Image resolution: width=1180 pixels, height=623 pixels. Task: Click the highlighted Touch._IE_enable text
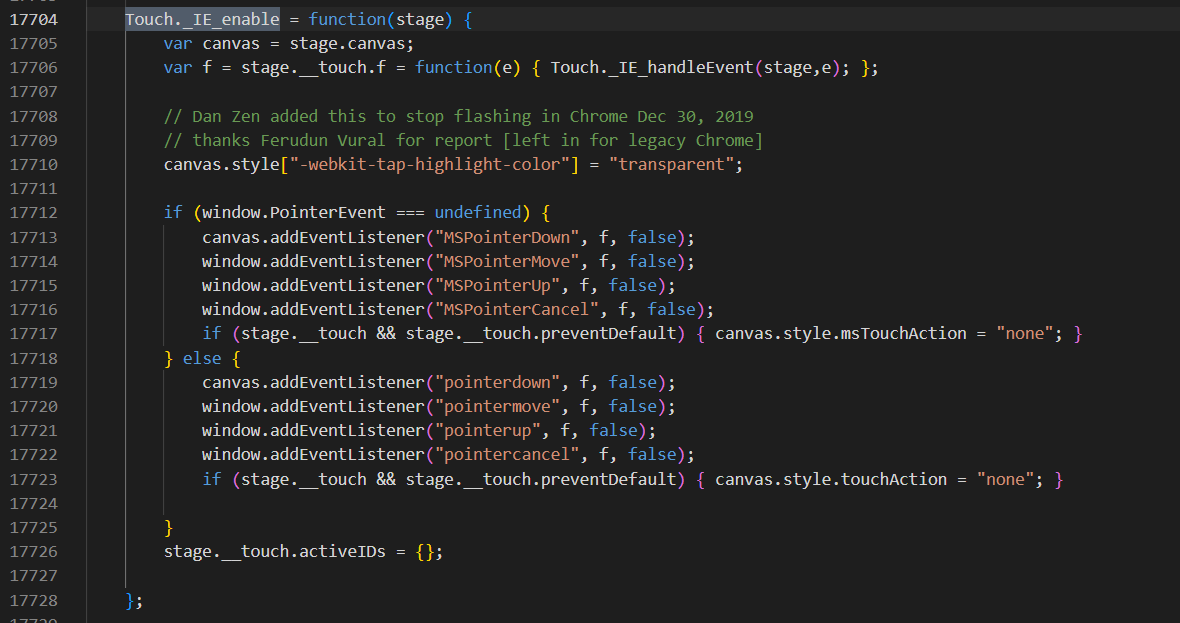point(202,20)
